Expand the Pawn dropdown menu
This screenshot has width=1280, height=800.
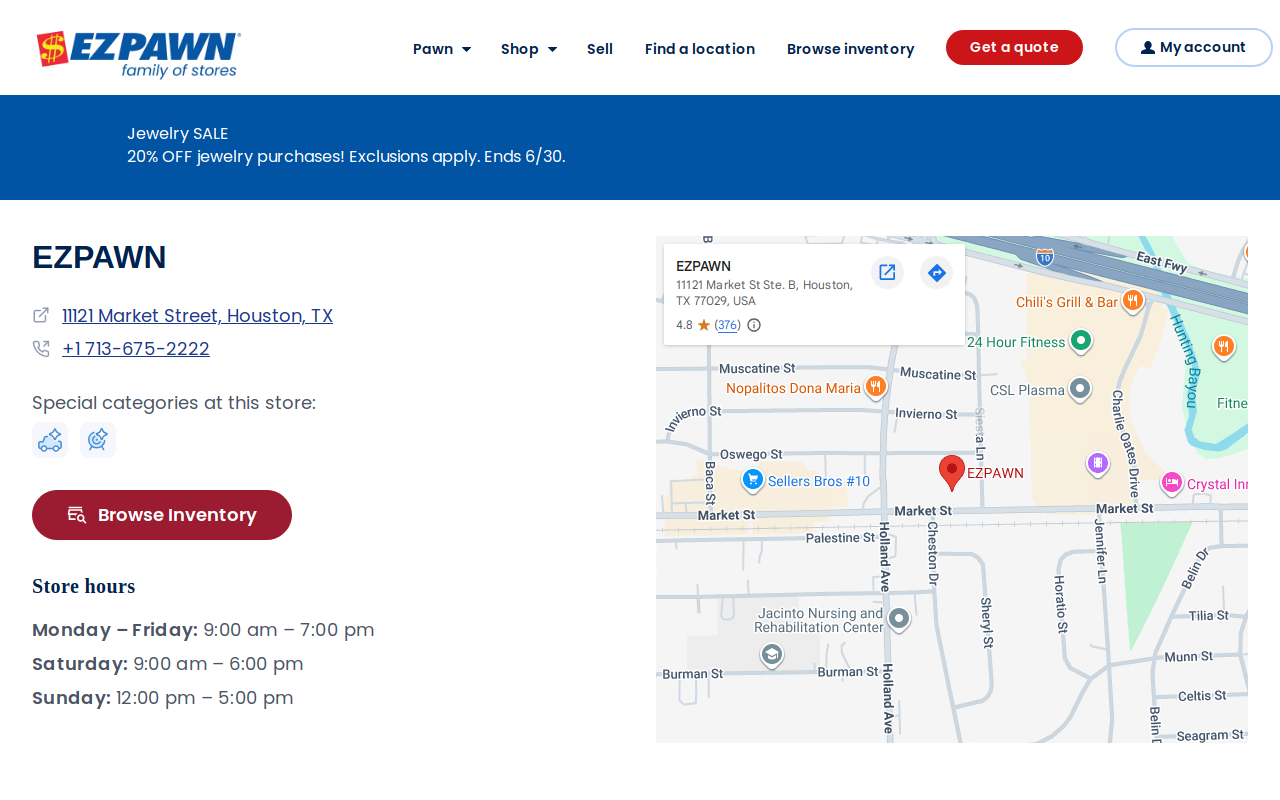[442, 49]
